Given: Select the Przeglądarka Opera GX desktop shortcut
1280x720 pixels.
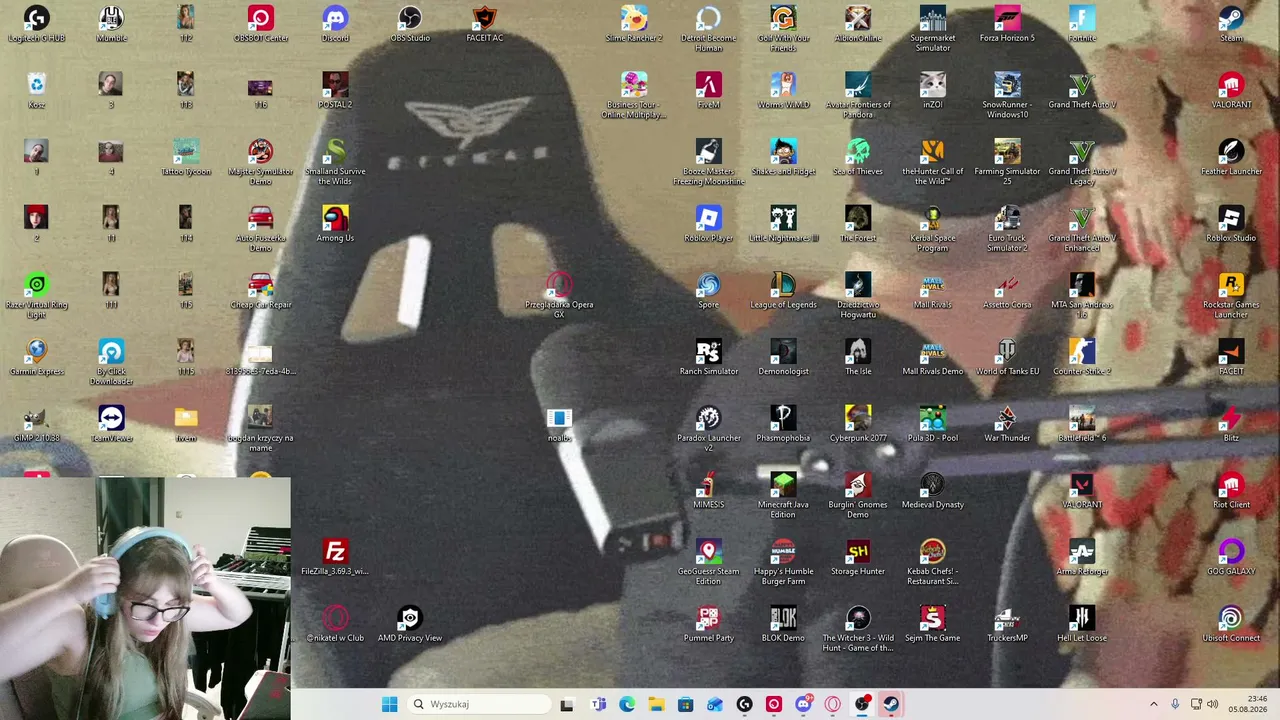Looking at the screenshot, I should tap(559, 295).
